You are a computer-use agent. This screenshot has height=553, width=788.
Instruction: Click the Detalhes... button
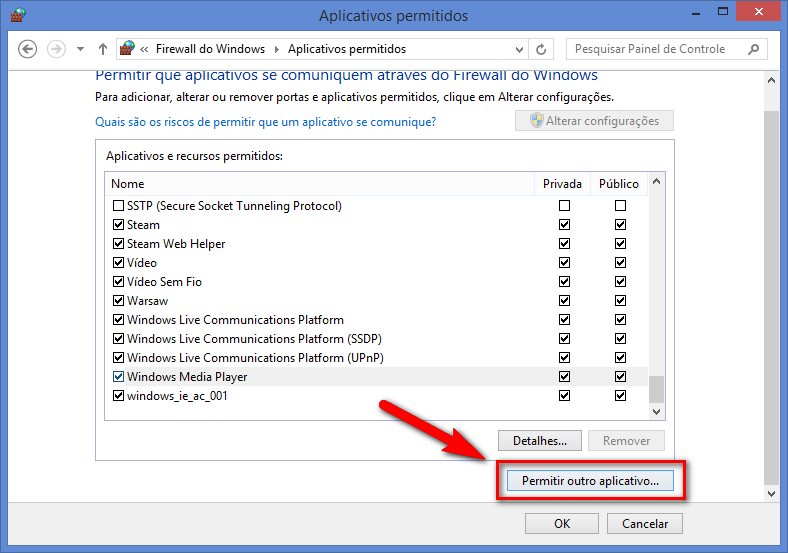[540, 441]
